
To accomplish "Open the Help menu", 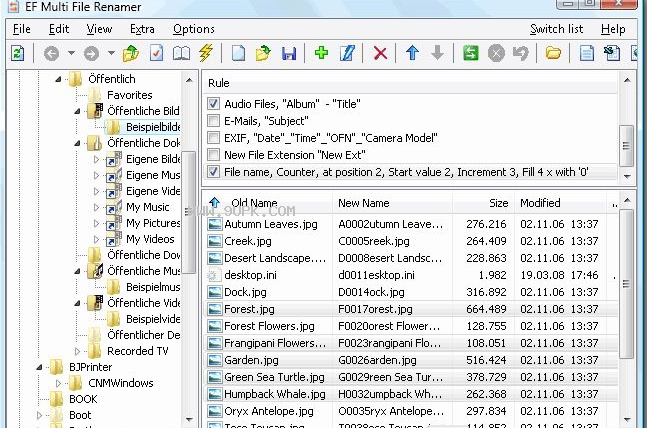I will (x=613, y=29).
